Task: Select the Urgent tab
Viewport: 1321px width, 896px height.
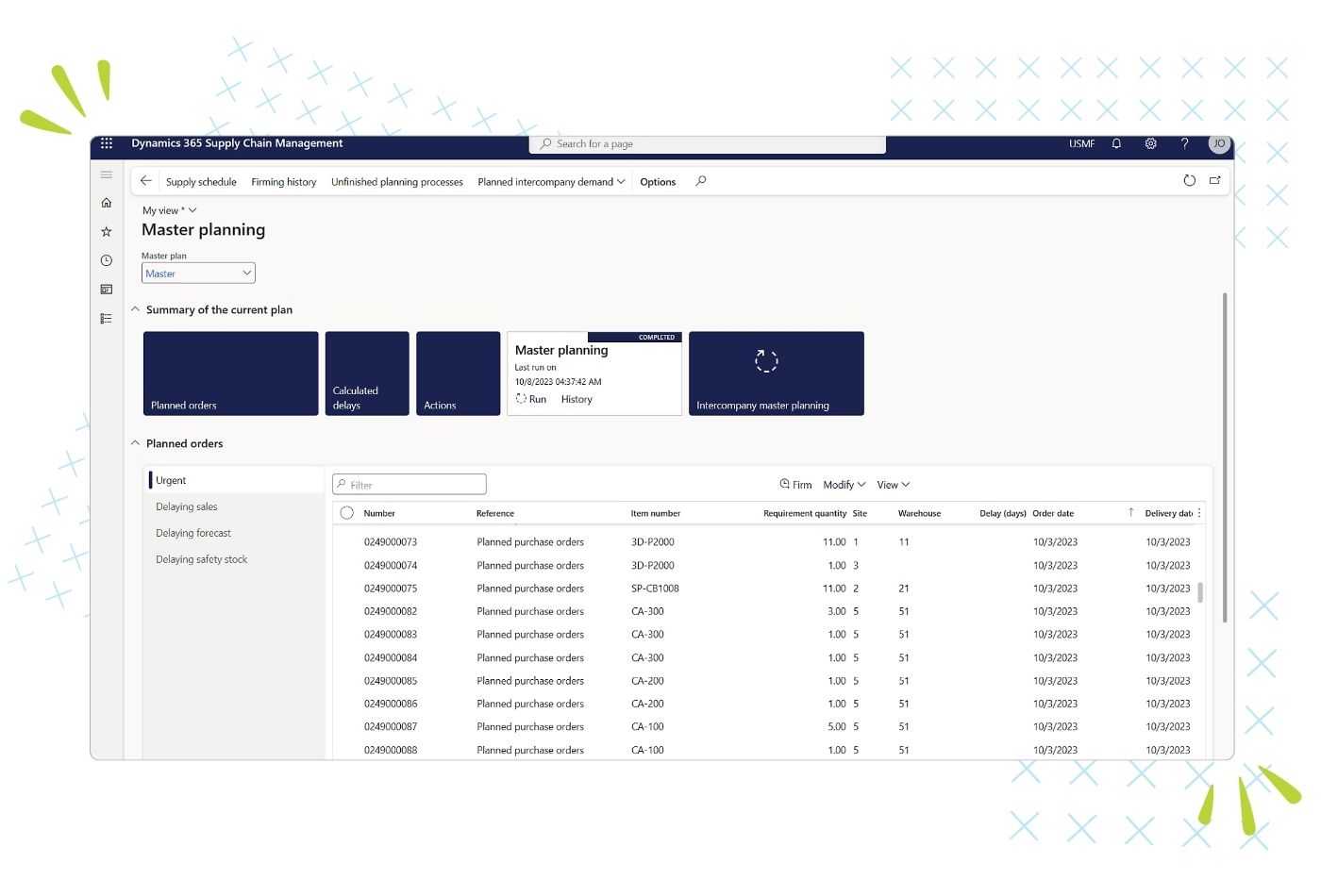Action: click(234, 480)
